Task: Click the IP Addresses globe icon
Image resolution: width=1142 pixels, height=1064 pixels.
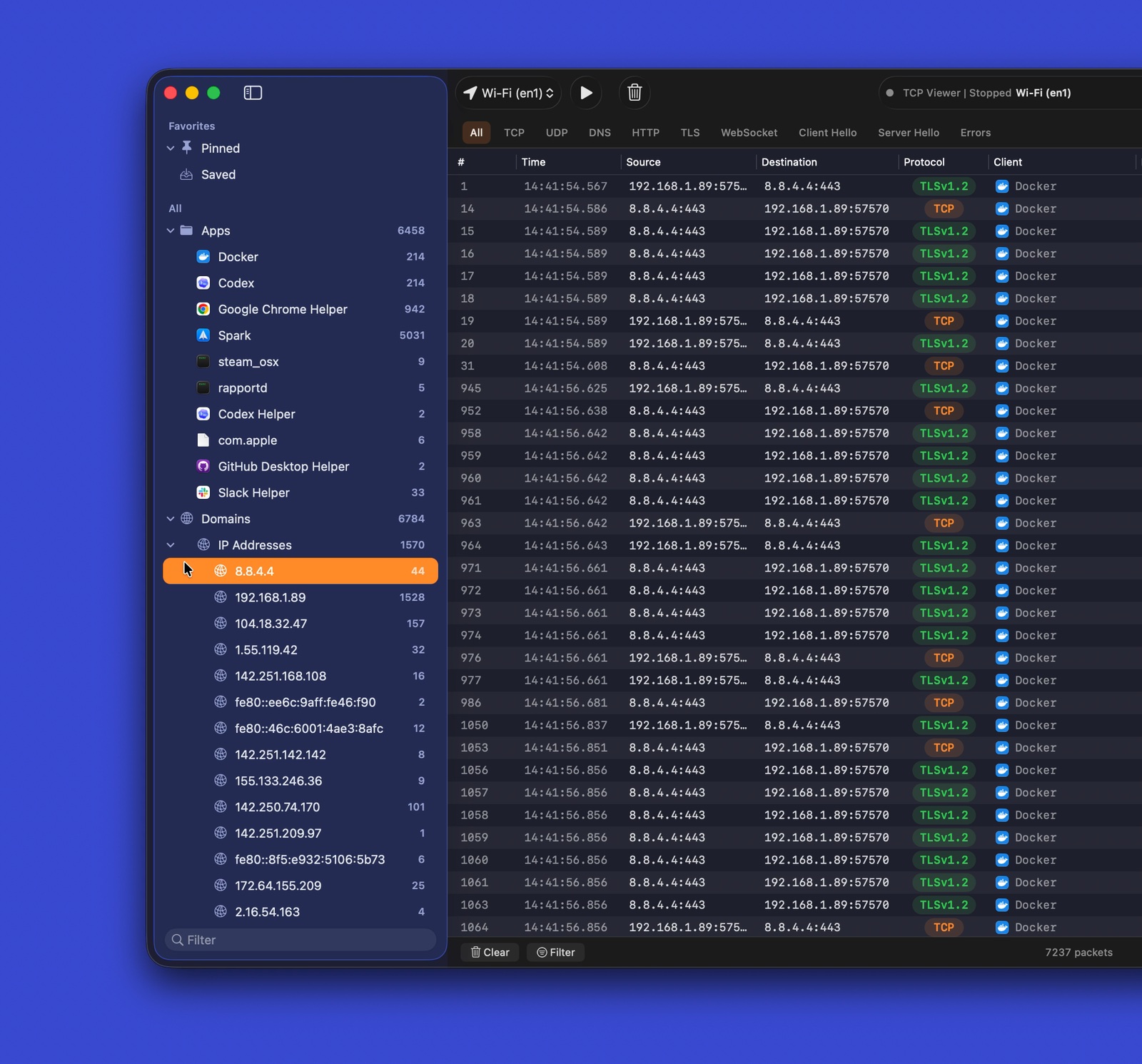Action: click(x=203, y=544)
